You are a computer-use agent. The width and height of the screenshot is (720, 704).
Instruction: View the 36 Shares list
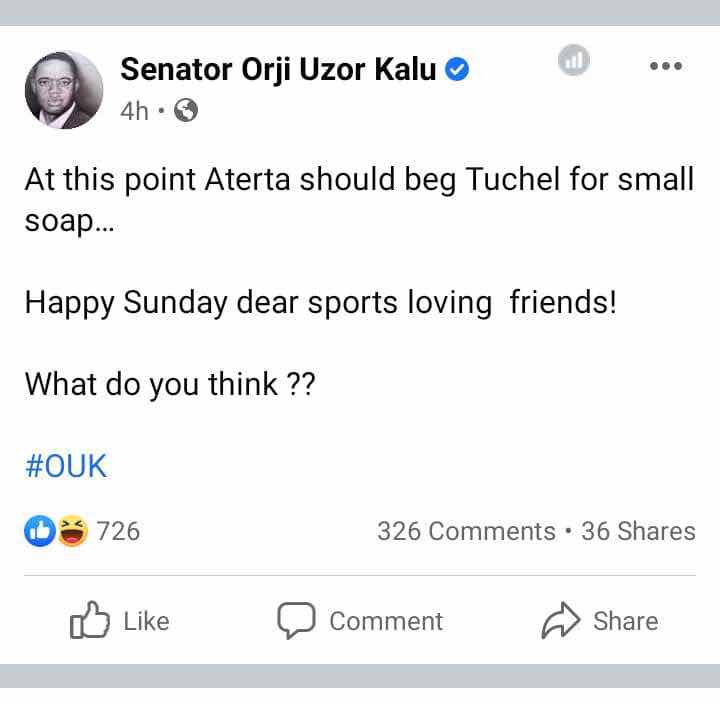click(638, 531)
